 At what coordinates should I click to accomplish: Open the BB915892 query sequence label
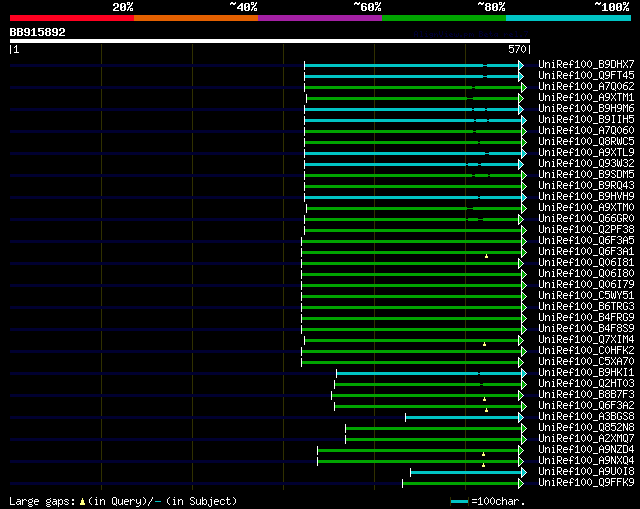pyautogui.click(x=38, y=32)
